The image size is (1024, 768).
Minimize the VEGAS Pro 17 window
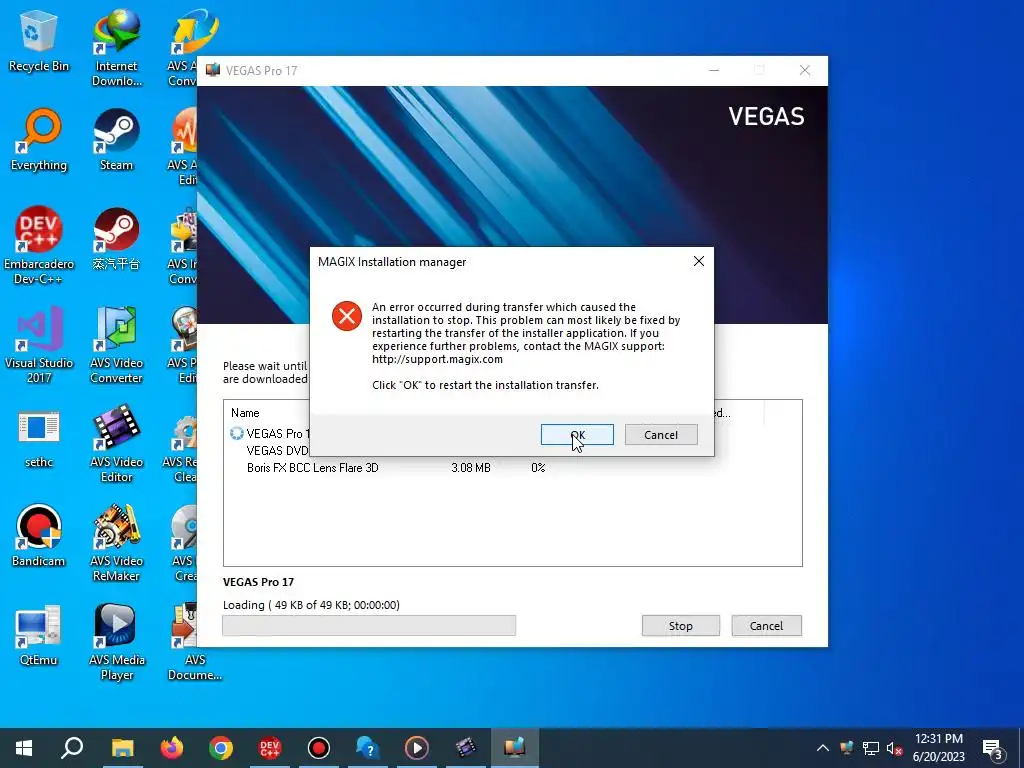pos(714,70)
